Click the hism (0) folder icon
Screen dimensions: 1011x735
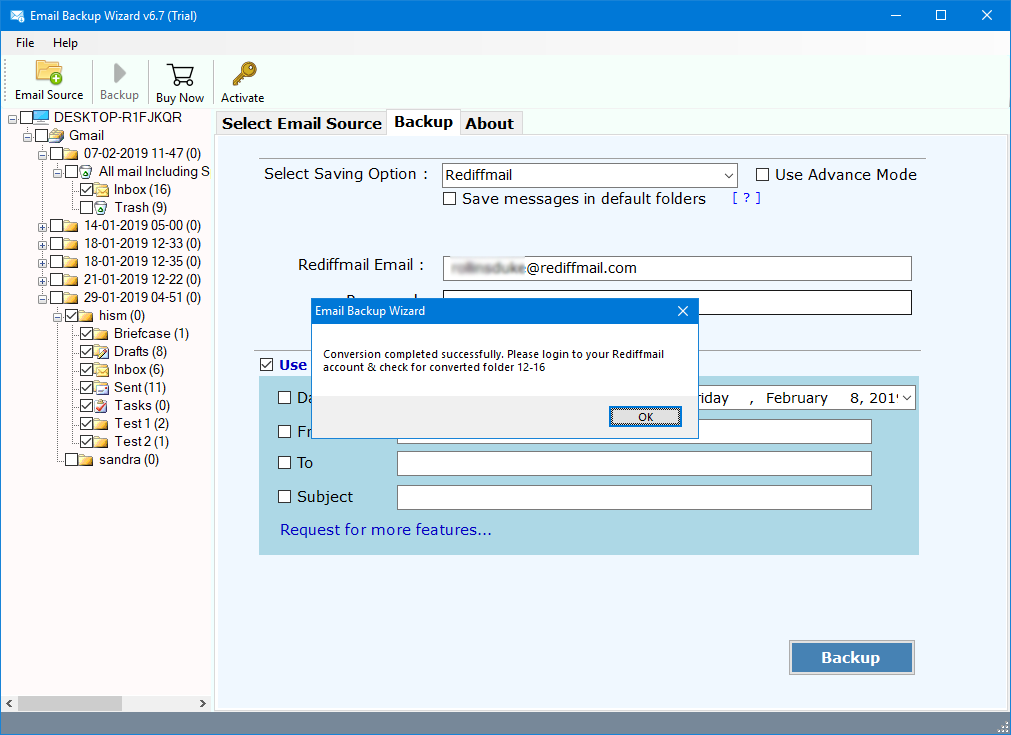[86, 316]
